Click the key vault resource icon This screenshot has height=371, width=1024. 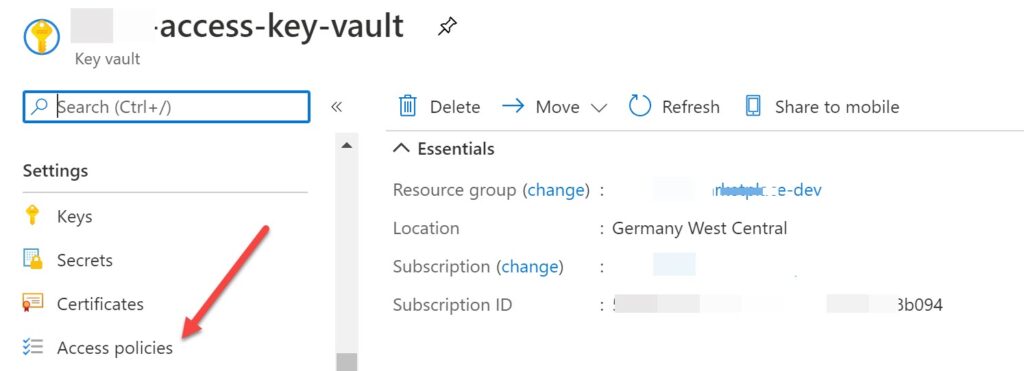[42, 37]
